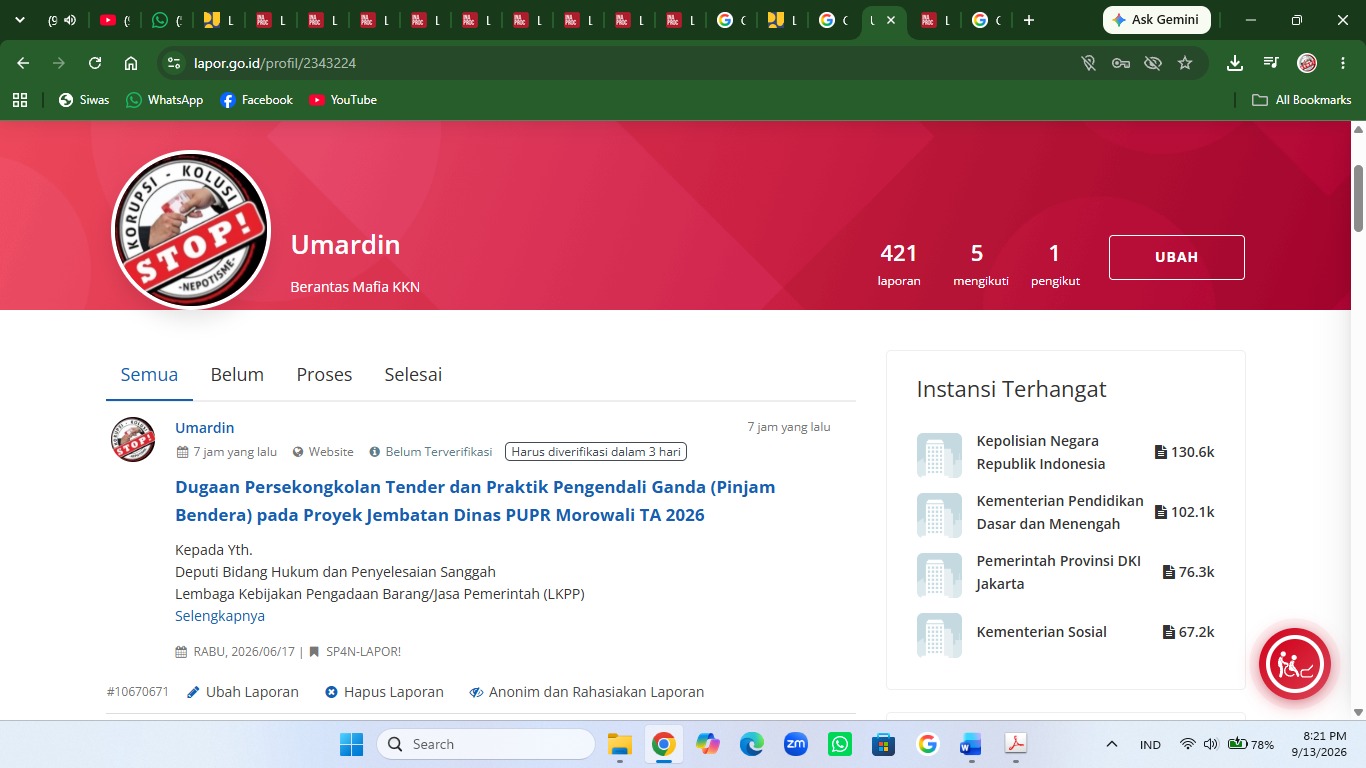Open the browser downloads icon

point(1235,63)
